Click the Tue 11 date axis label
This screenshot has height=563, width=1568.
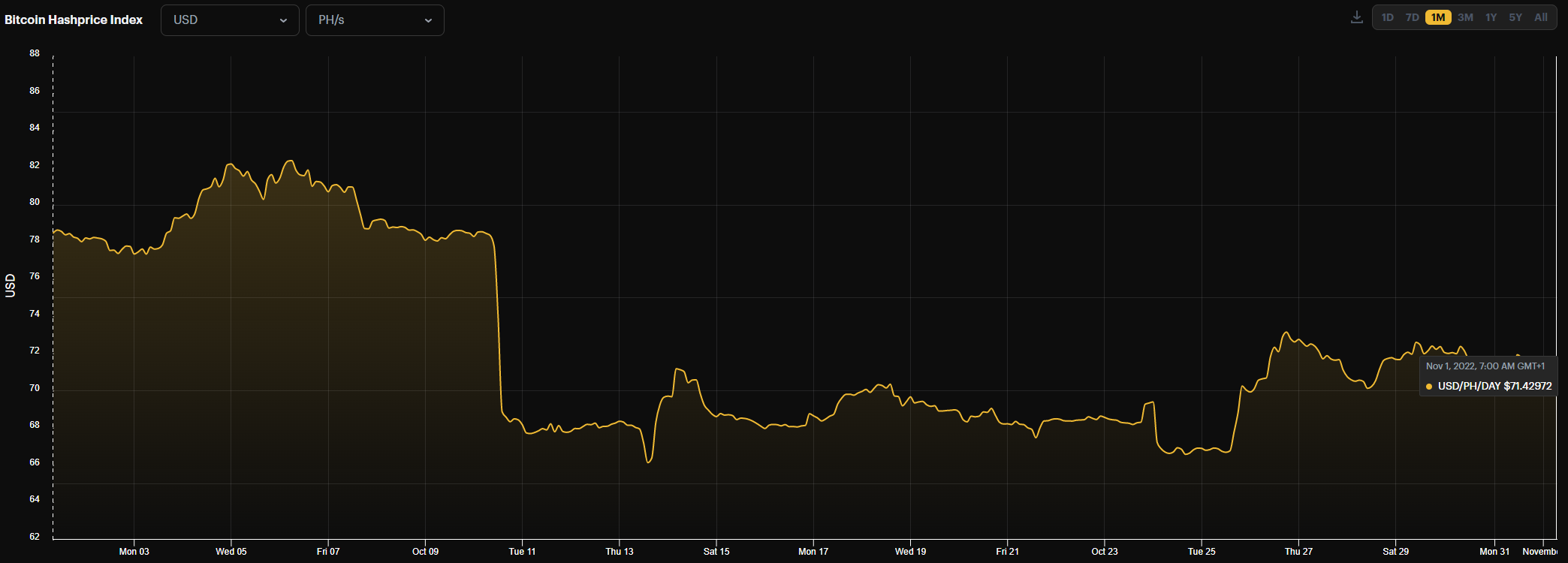click(x=522, y=552)
